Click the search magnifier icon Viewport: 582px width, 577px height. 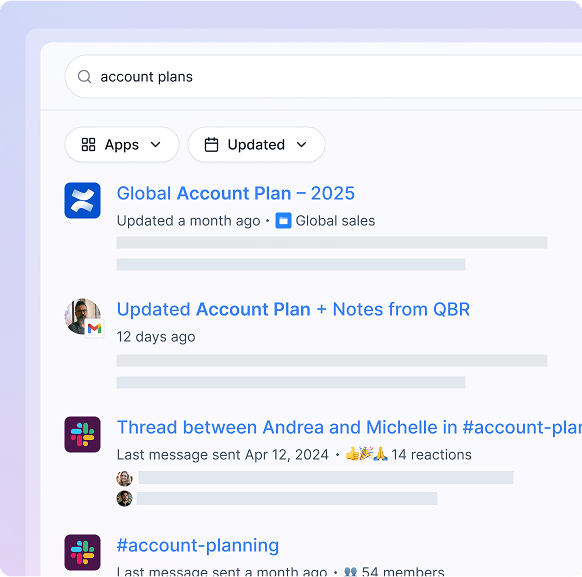84,77
